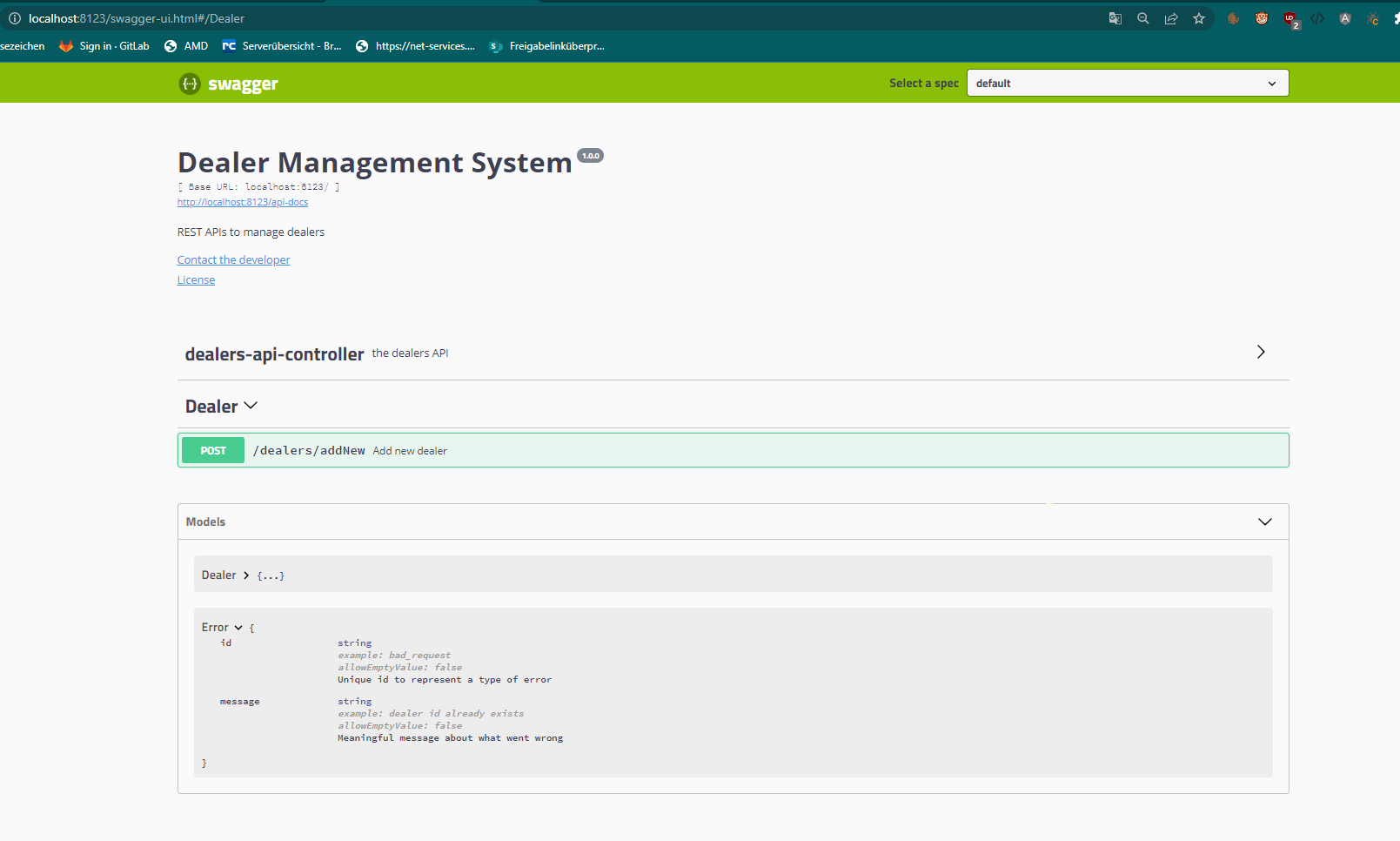Bookmark this page with the star icon
Viewport: 1400px width, 841px height.
point(1199,18)
